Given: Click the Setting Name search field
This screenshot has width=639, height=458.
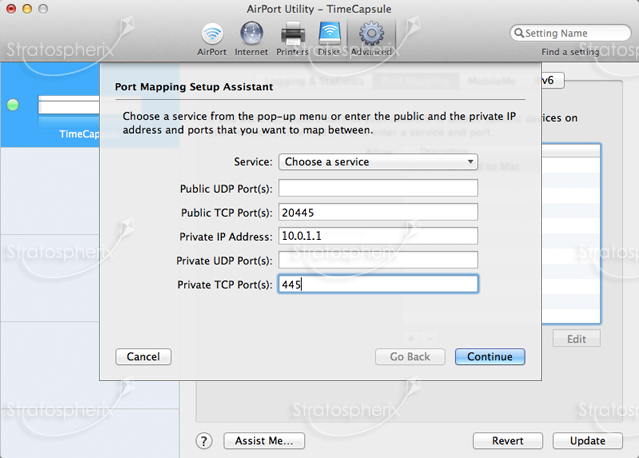Looking at the screenshot, I should click(x=571, y=33).
